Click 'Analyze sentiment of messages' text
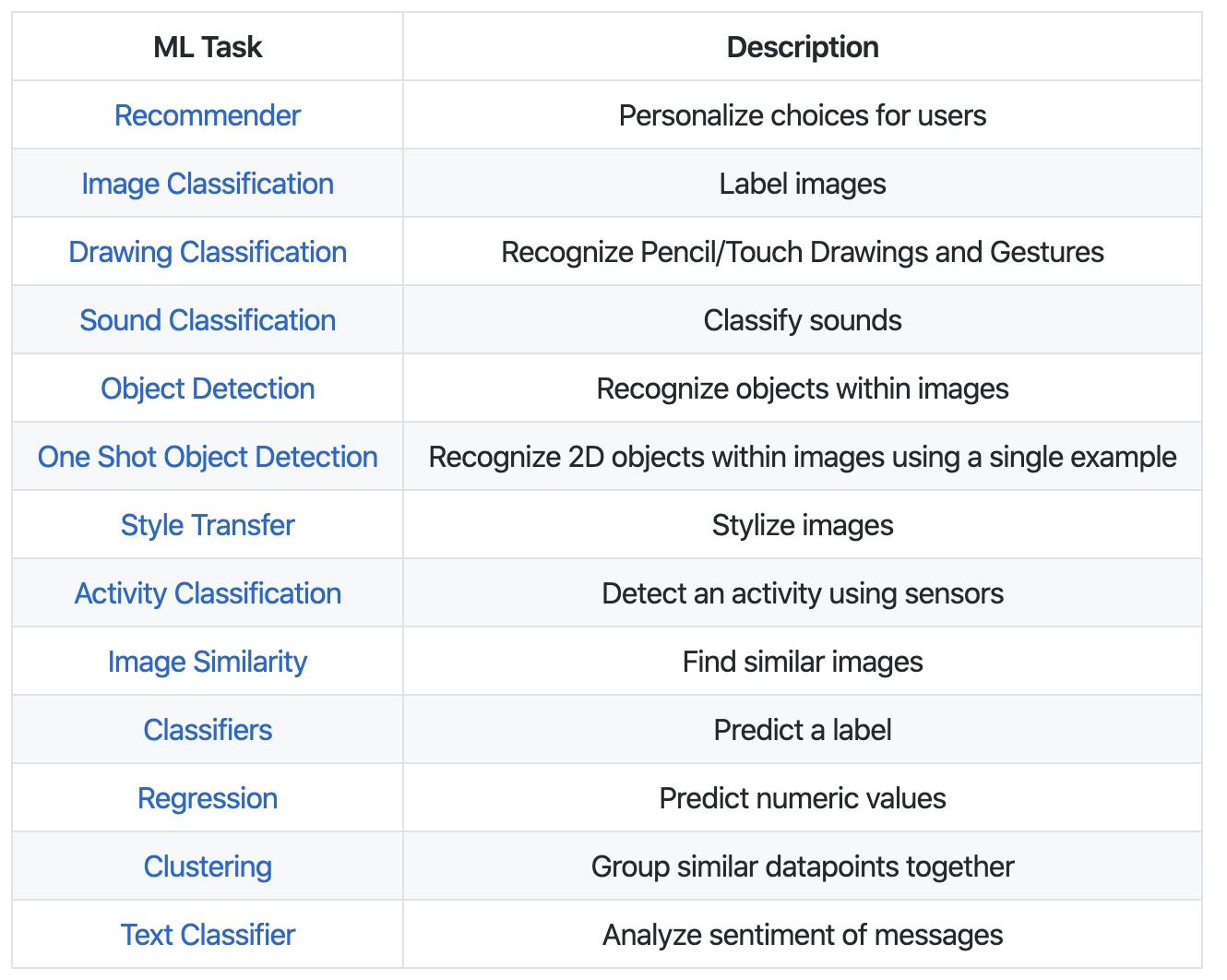 (803, 935)
